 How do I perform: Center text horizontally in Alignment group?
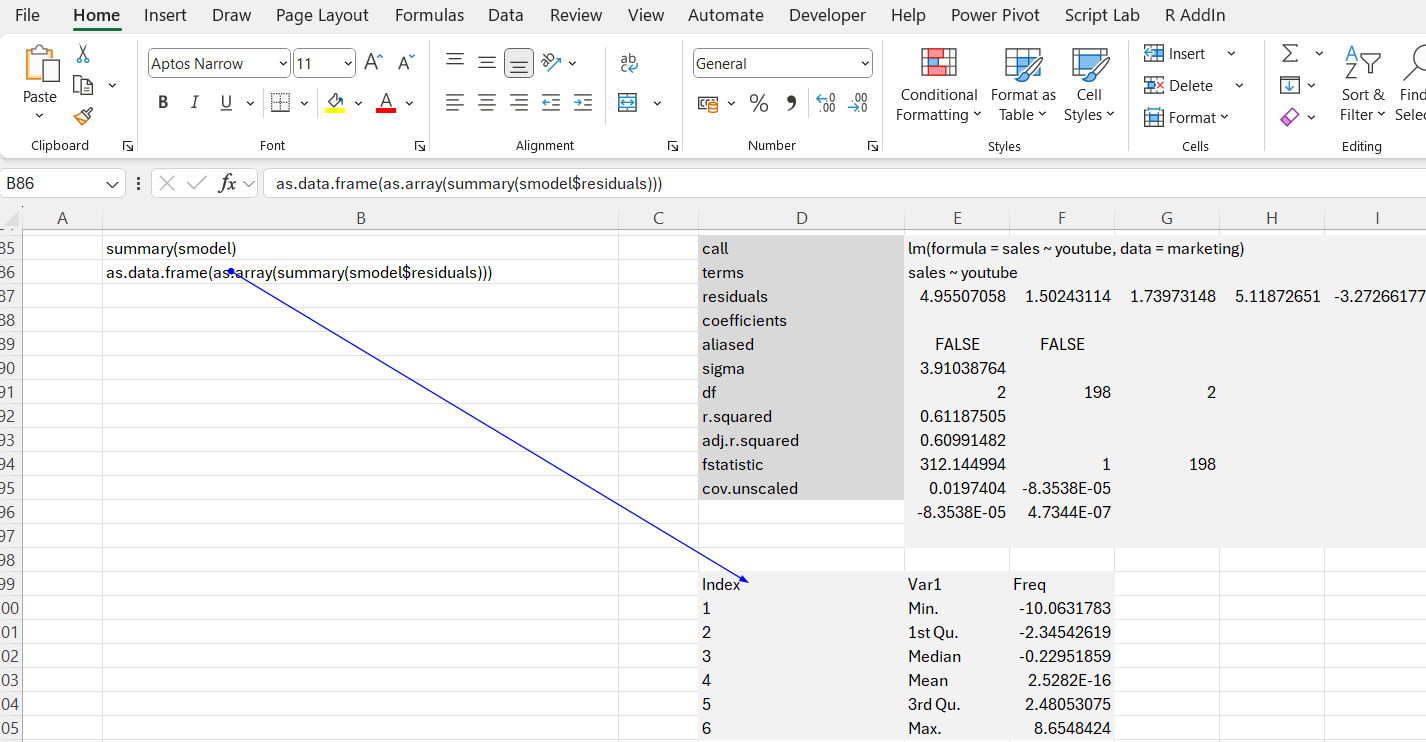(x=487, y=103)
